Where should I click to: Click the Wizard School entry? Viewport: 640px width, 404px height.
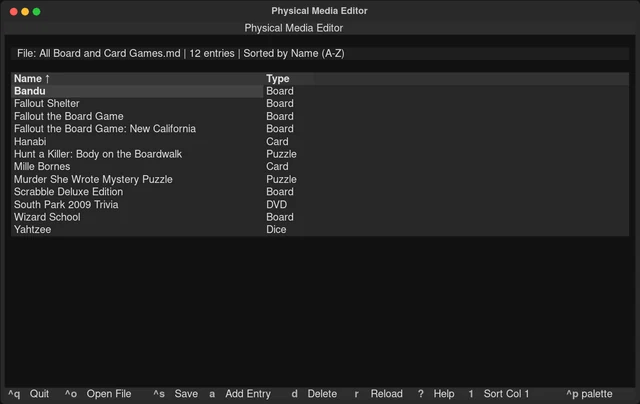[x=47, y=217]
